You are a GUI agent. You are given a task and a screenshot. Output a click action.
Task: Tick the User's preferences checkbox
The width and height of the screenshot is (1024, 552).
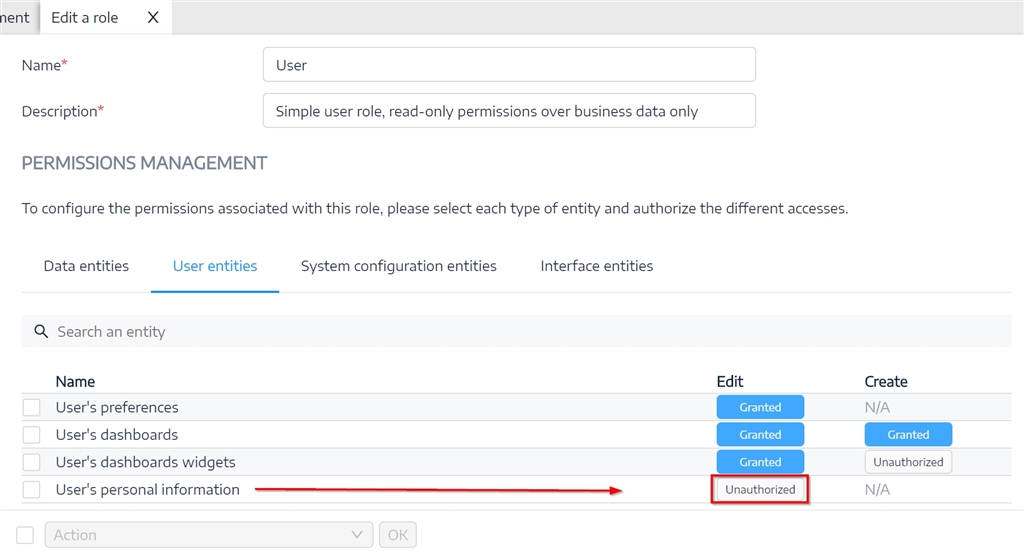tap(31, 408)
